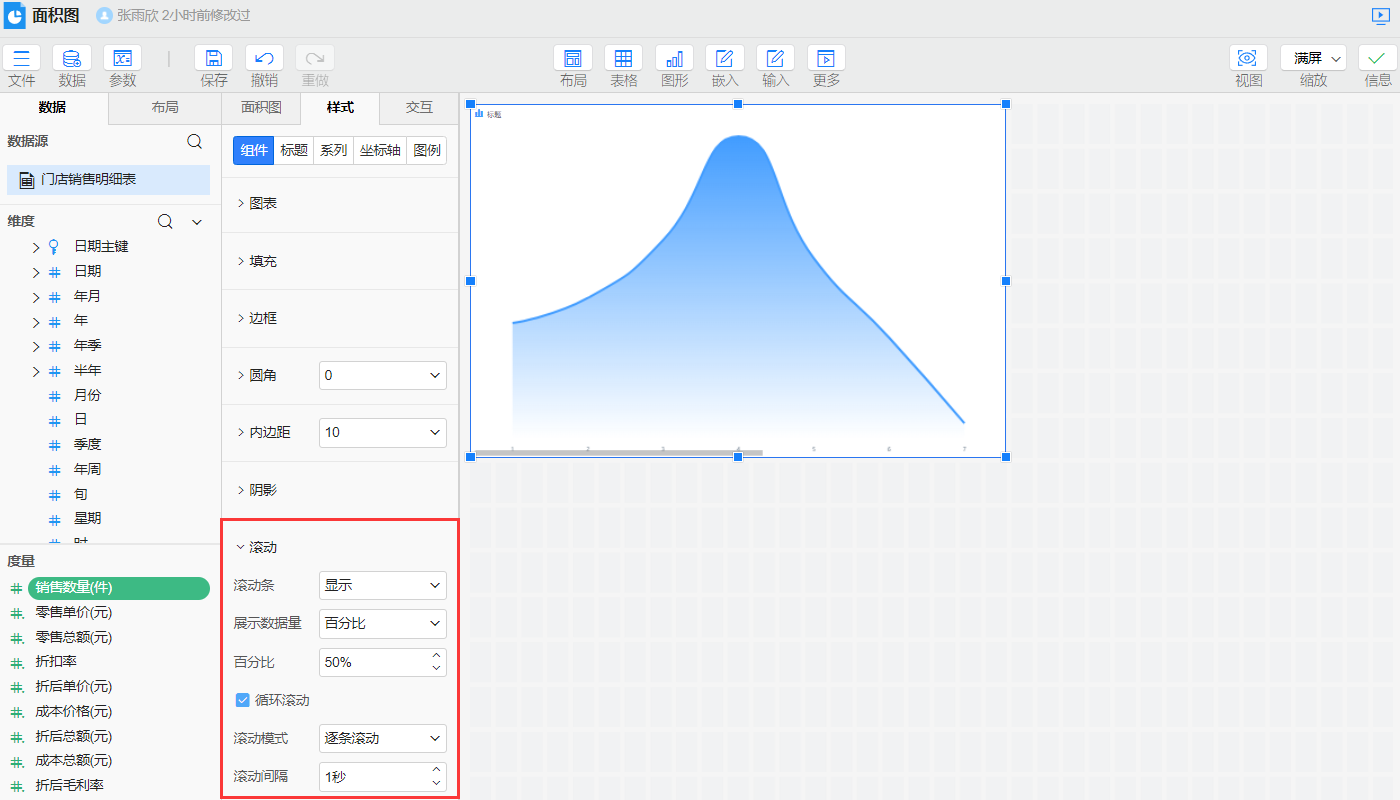Click the Save (保存) toolbar icon
The width and height of the screenshot is (1400, 800).
(x=213, y=58)
